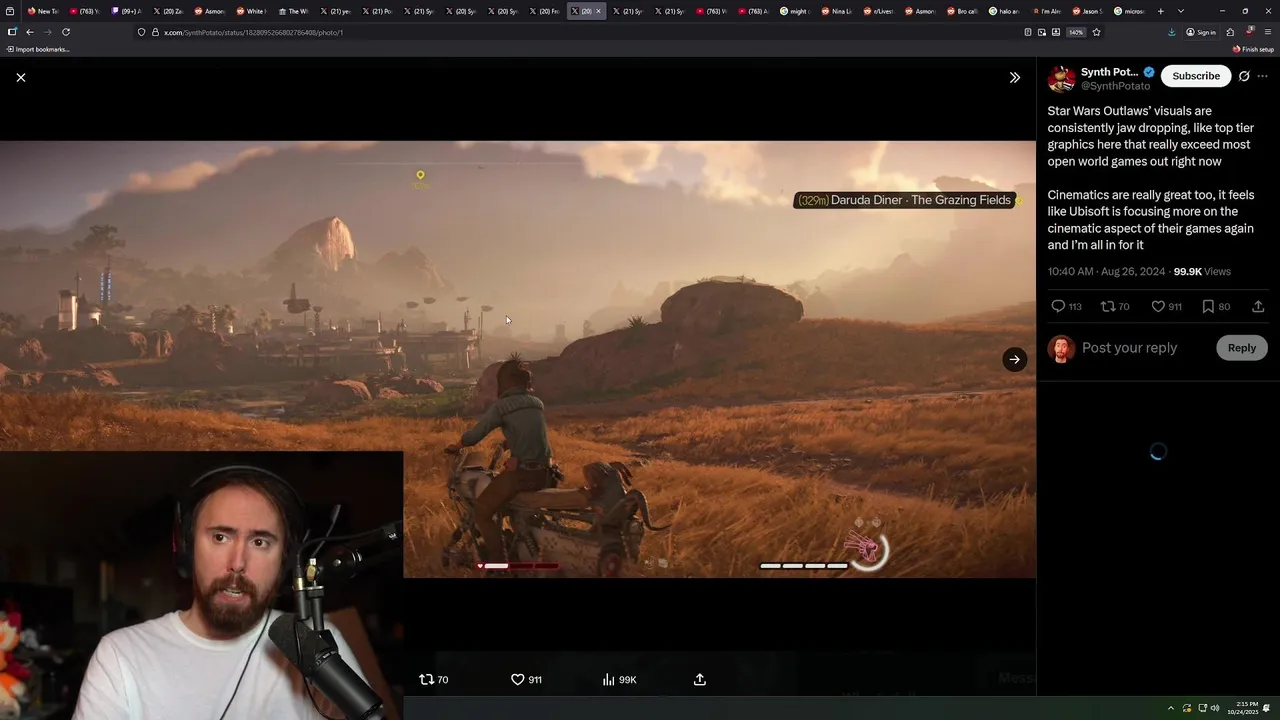Collapse the side panel with double chevron
1280x720 pixels.
1014,77
